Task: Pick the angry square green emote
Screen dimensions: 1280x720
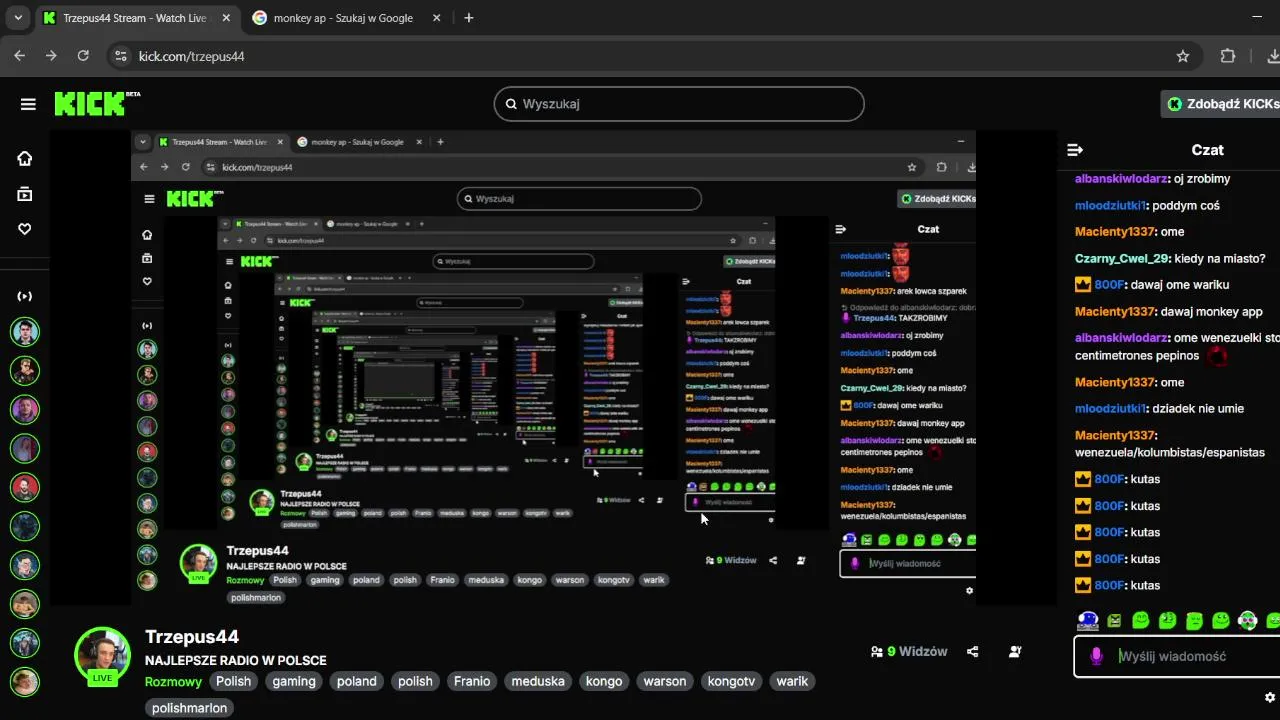Action: 1115,621
